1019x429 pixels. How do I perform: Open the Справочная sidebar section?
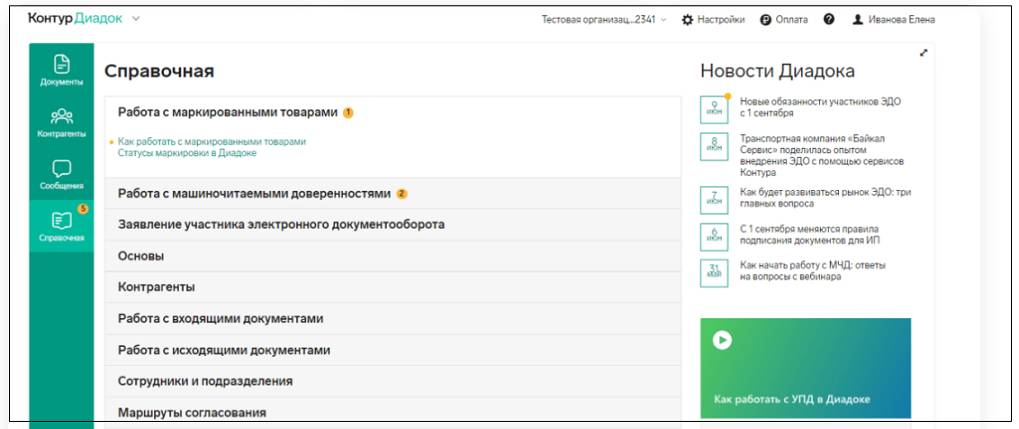point(62,226)
